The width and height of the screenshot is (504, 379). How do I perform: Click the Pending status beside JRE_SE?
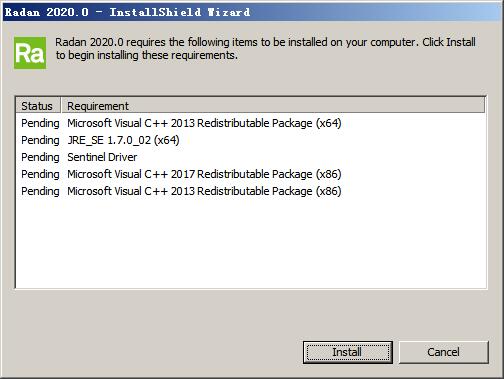40,140
